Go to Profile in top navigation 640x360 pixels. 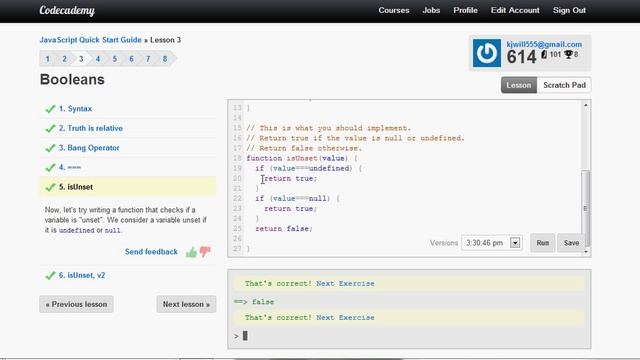465,10
